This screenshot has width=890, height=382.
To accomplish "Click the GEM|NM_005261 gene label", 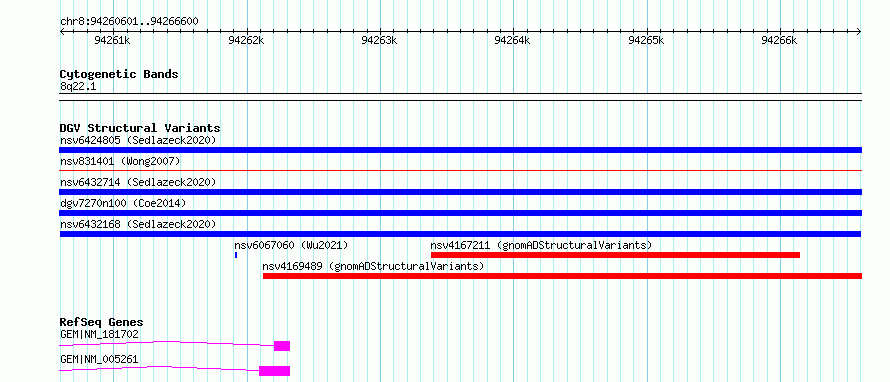I will [x=99, y=359].
